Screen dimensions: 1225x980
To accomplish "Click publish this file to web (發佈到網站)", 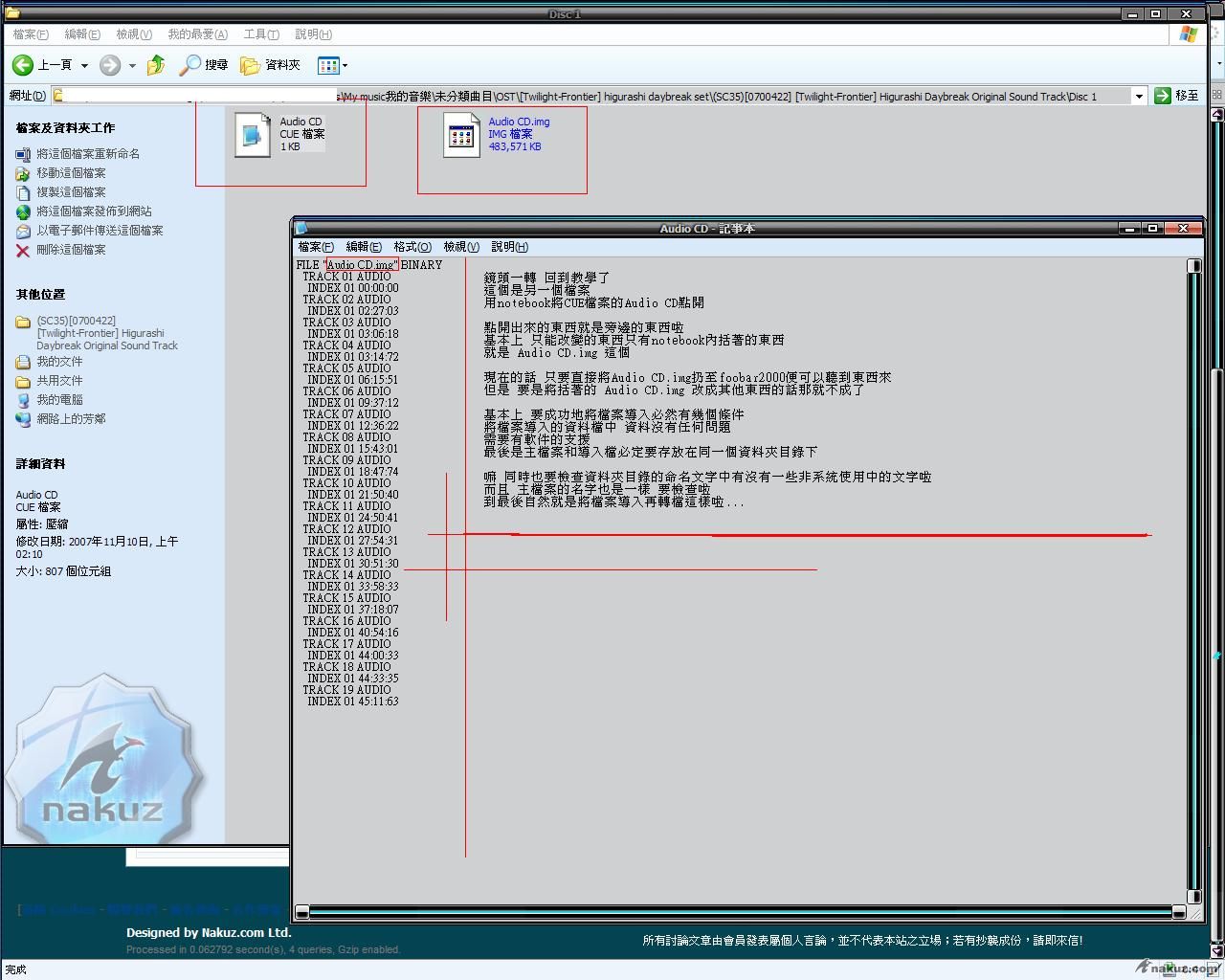I will (x=94, y=212).
